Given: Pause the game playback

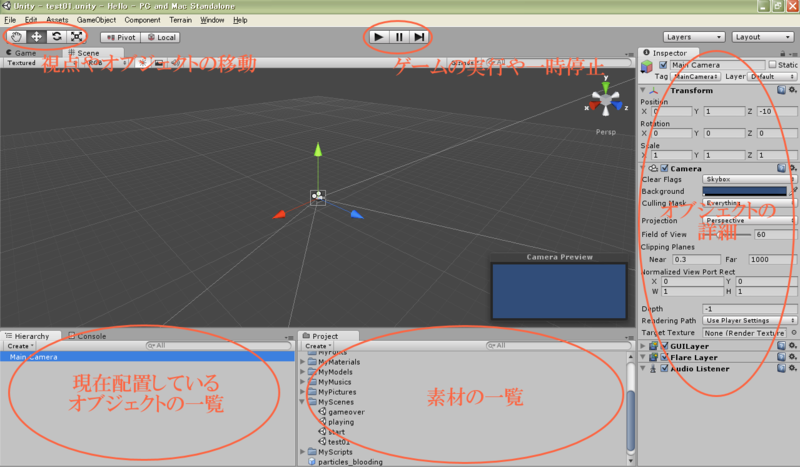Looking at the screenshot, I should 399,37.
